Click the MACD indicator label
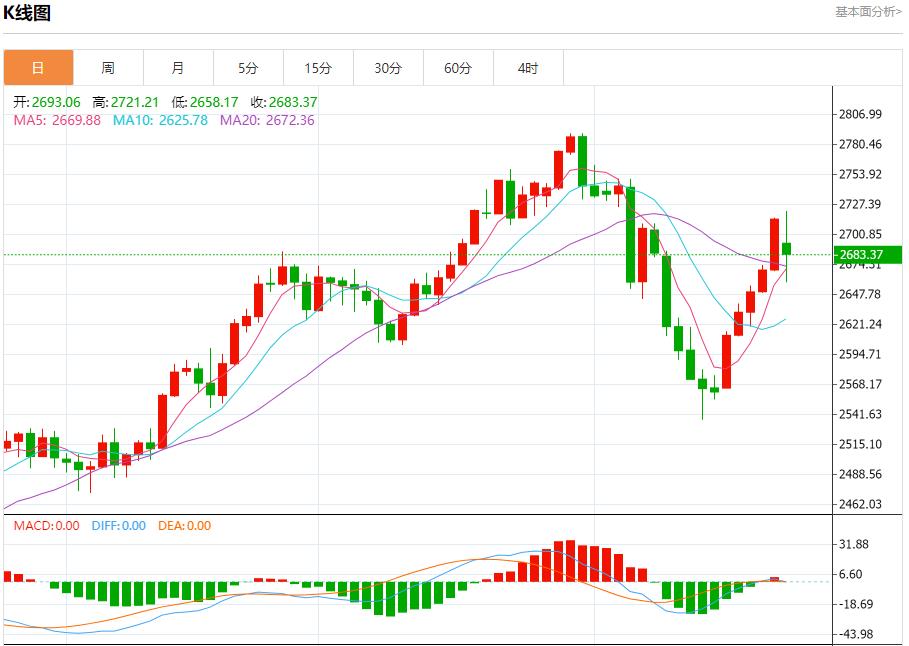Screen dimensions: 909x646 pyautogui.click(x=46, y=525)
